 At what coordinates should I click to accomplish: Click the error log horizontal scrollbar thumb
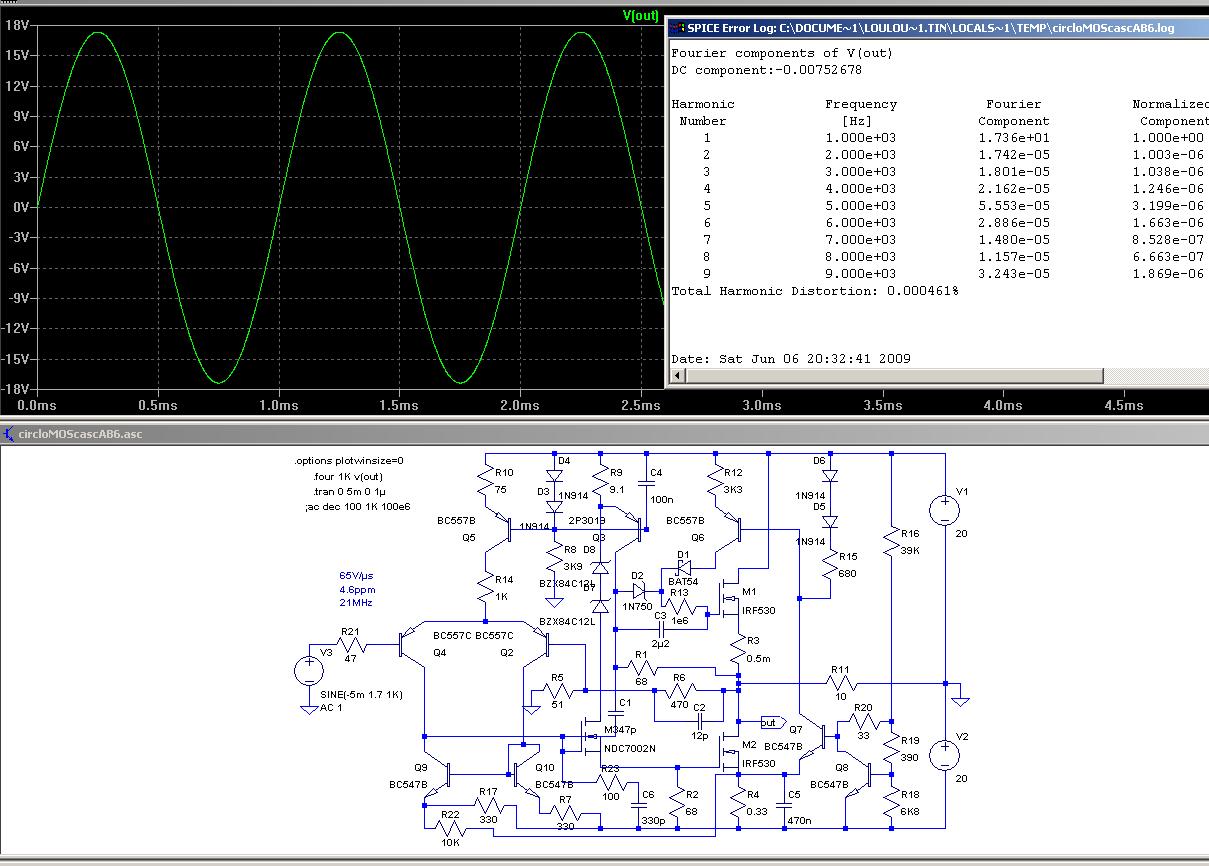tap(895, 376)
